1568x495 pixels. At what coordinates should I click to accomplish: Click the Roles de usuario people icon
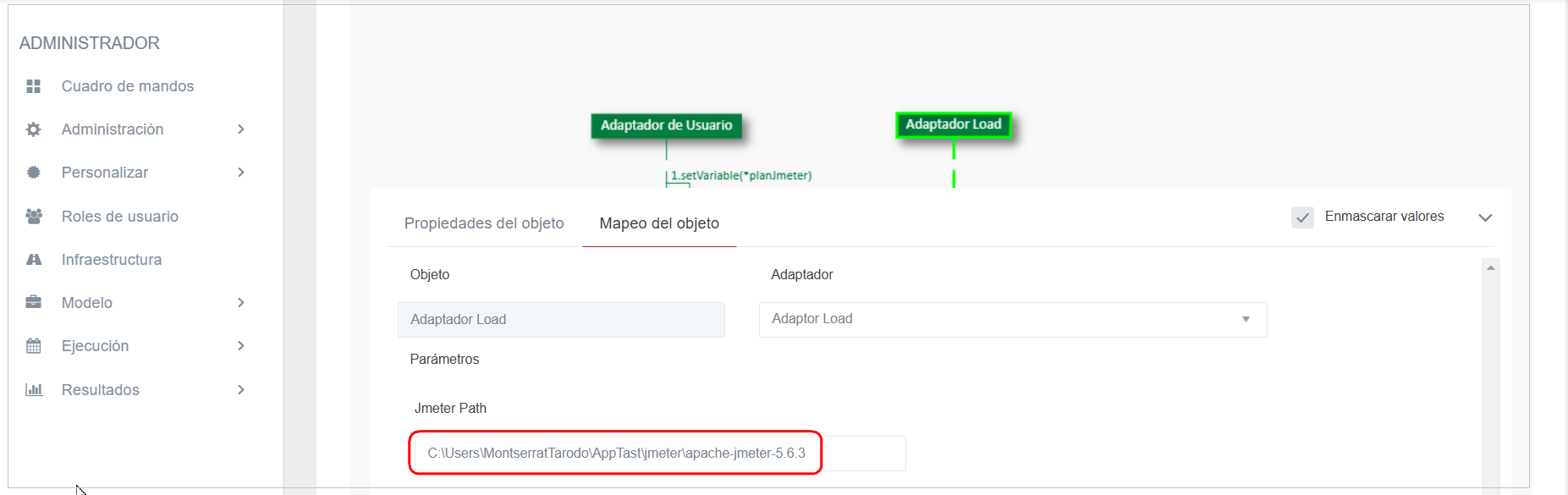click(34, 217)
